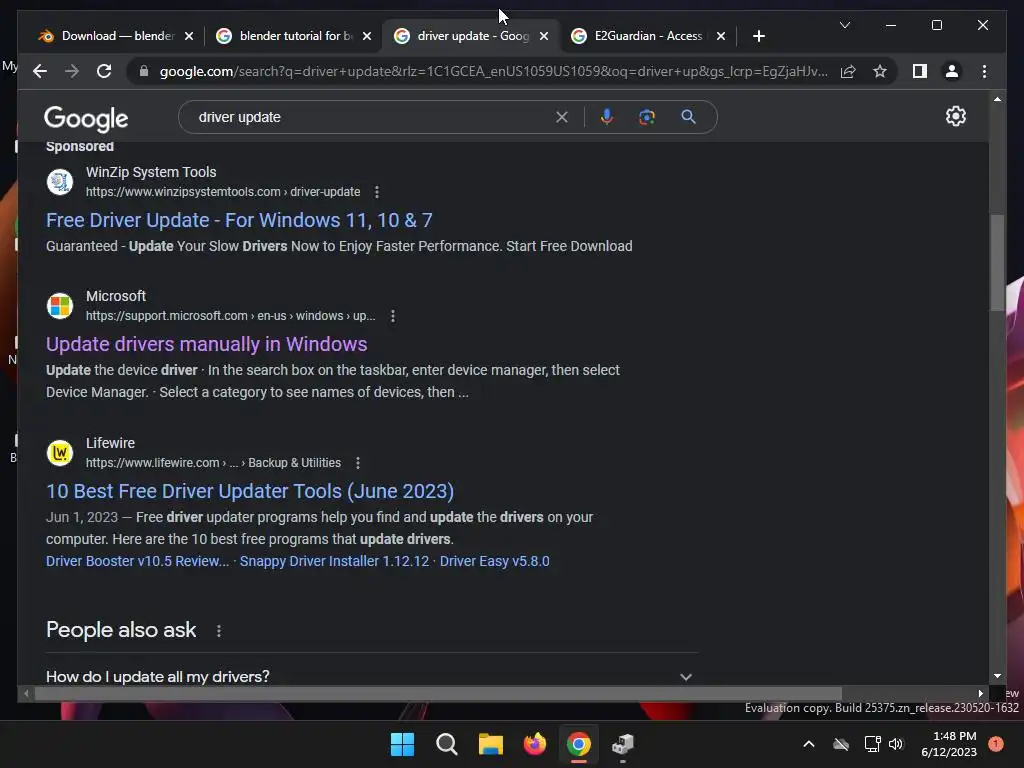Bookmark this page with the star
The height and width of the screenshot is (768, 1024).
(x=880, y=71)
